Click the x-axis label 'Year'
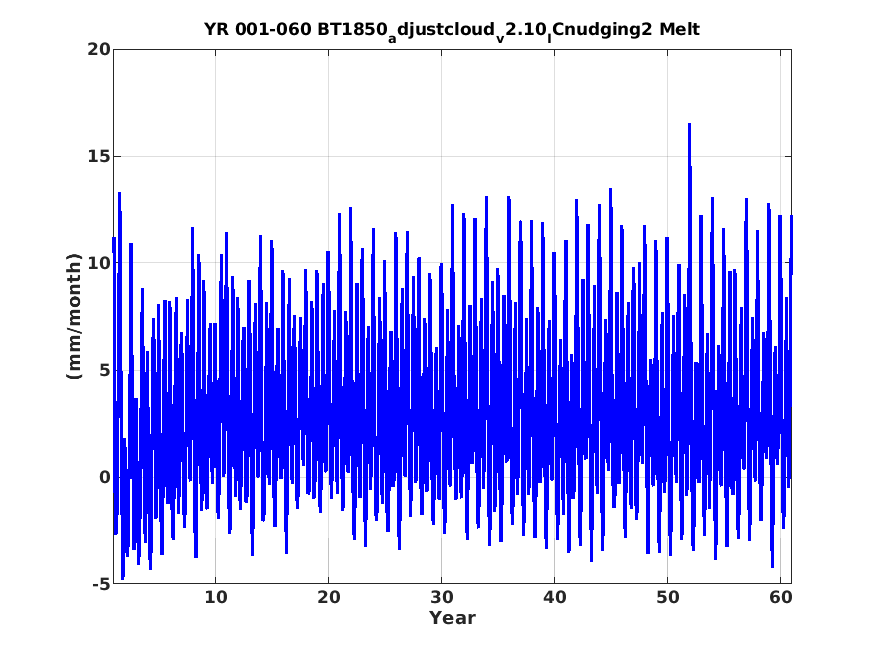 point(452,618)
